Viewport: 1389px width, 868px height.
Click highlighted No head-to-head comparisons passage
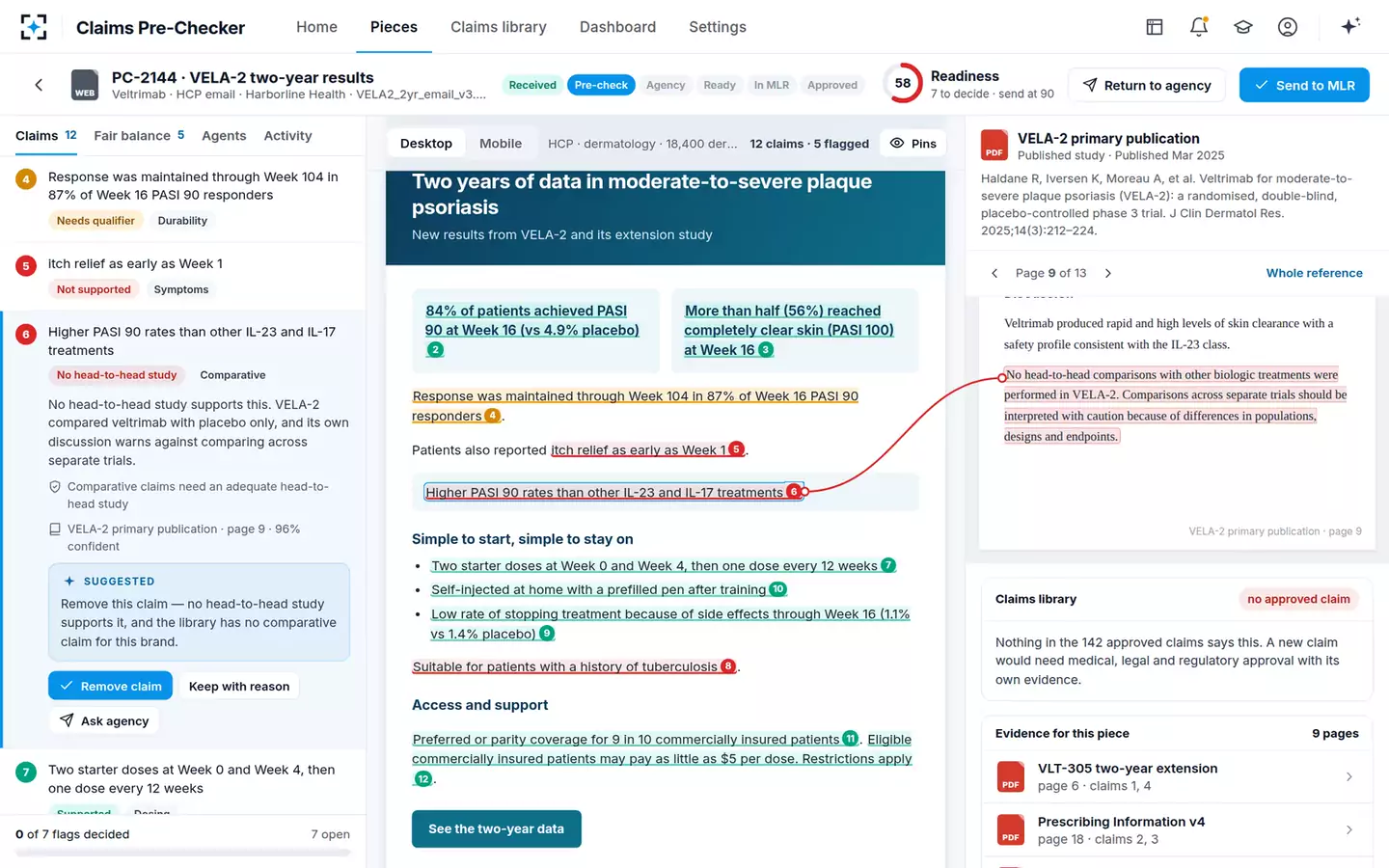click(1175, 405)
